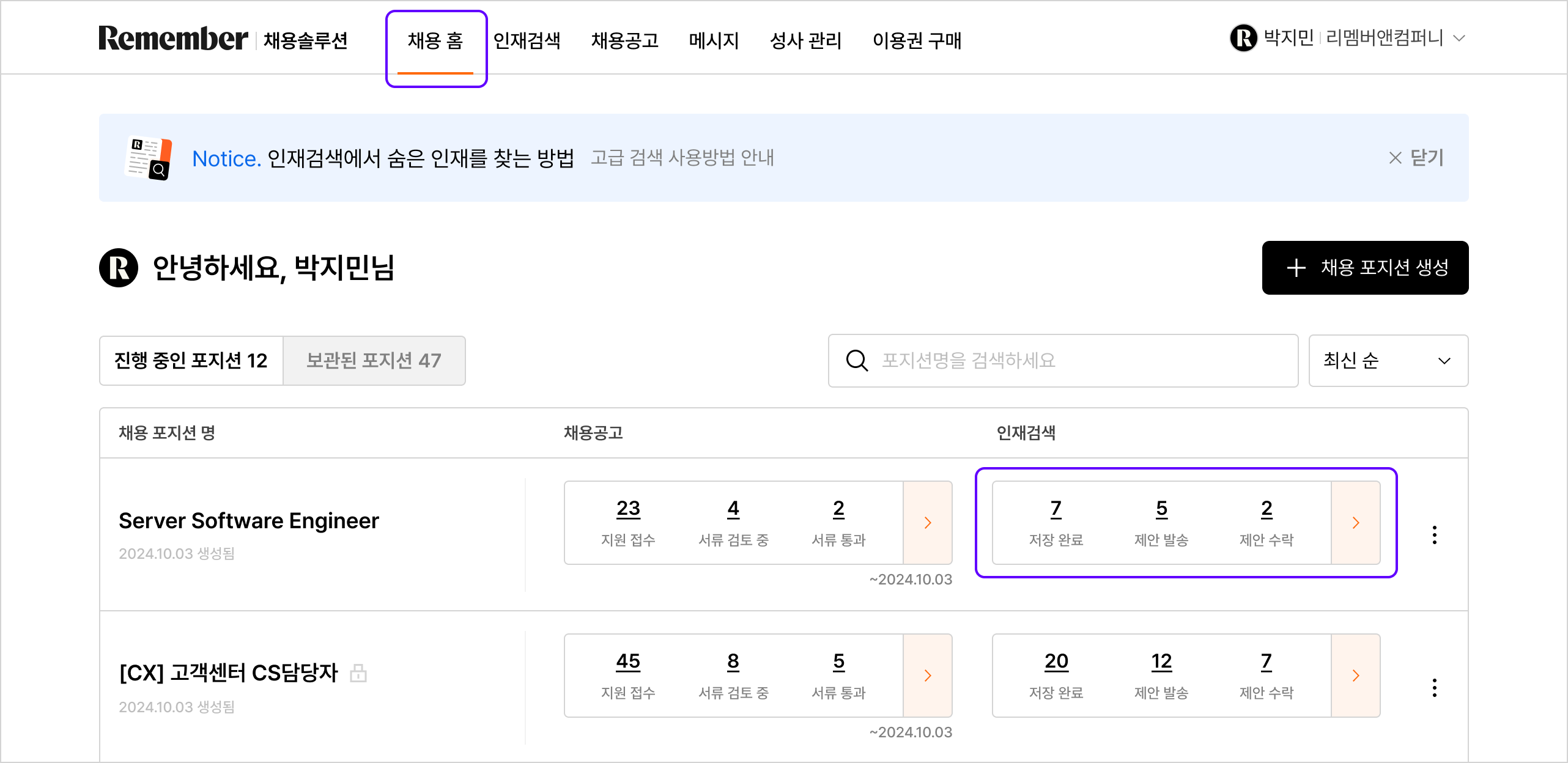Open three-dot menu for Server Software Engineer
The height and width of the screenshot is (763, 1568).
point(1434,535)
